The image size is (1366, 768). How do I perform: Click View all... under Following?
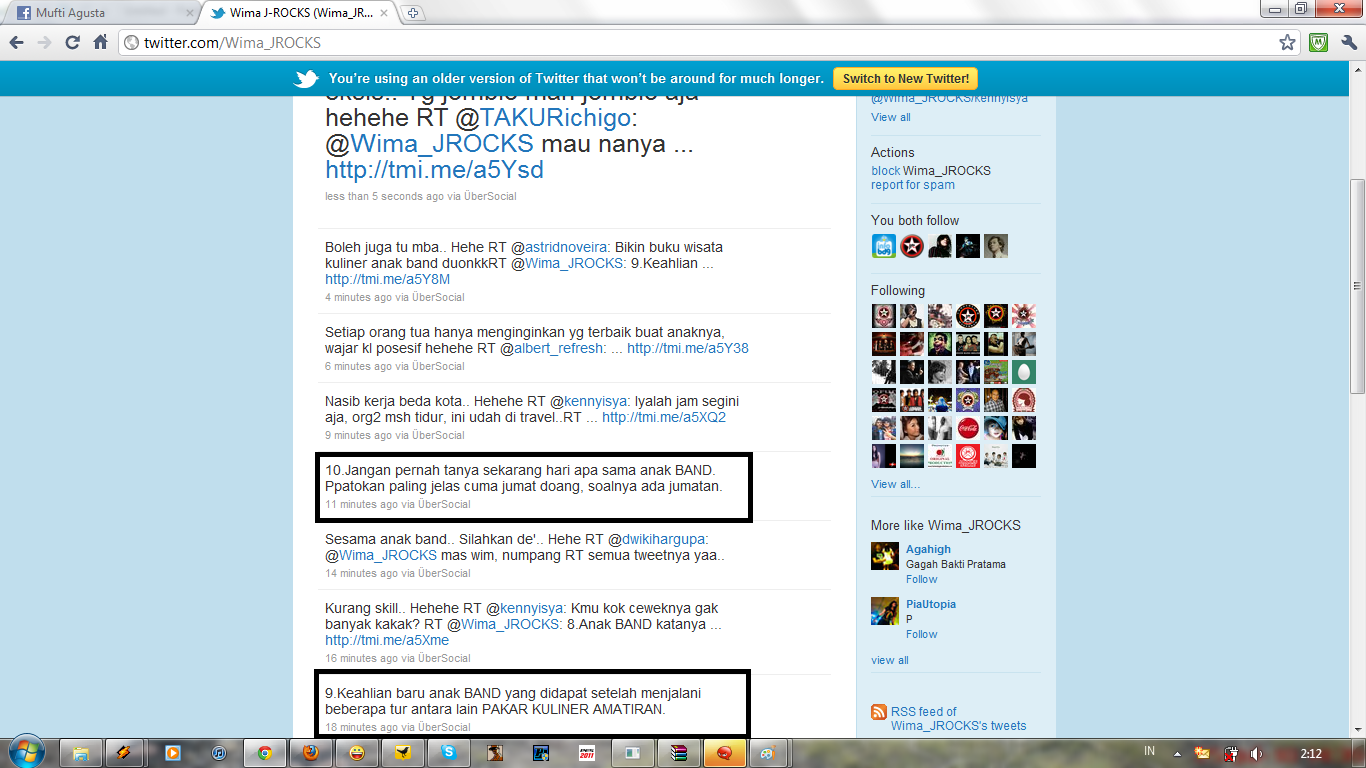895,484
